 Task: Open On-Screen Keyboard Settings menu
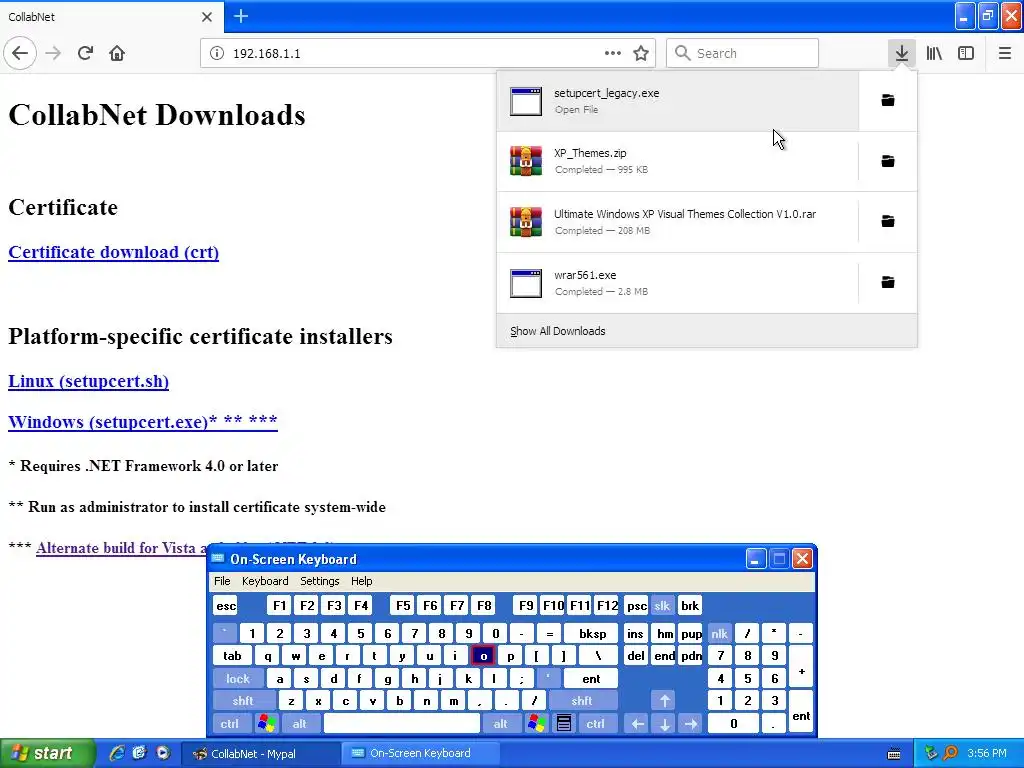point(319,581)
